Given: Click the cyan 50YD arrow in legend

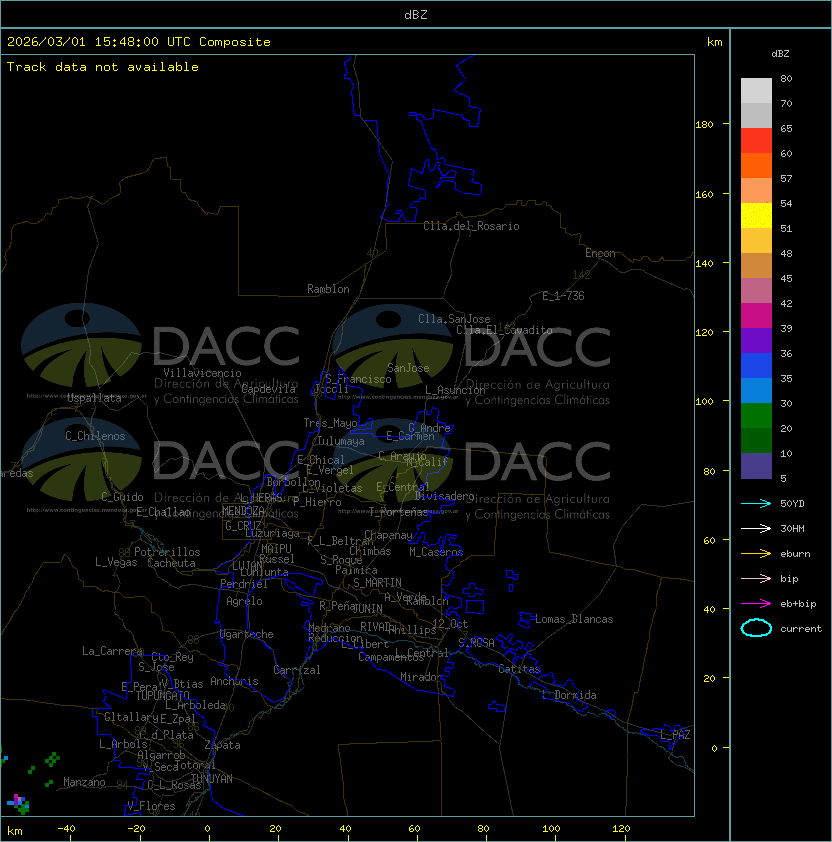Looking at the screenshot, I should pyautogui.click(x=756, y=504).
